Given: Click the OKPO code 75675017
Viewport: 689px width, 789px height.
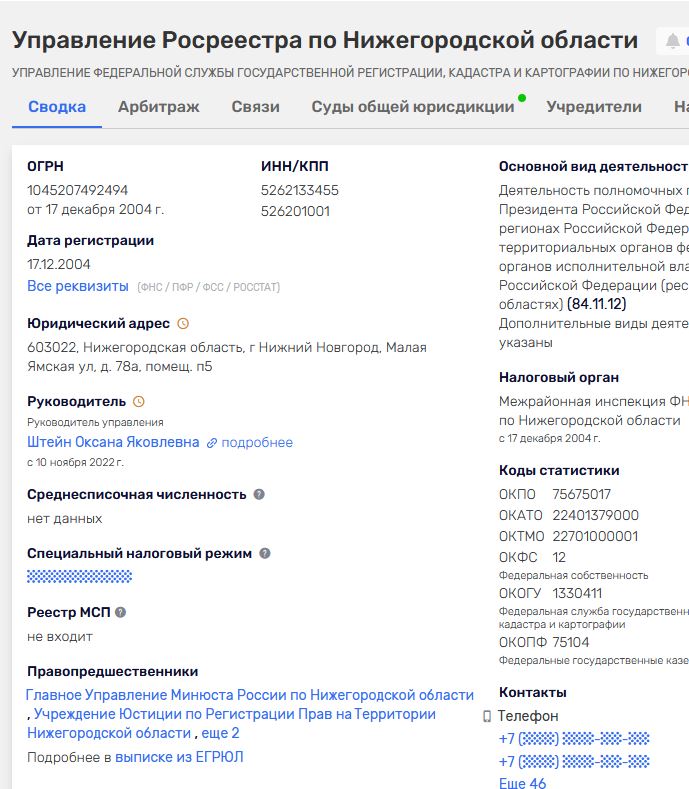Looking at the screenshot, I should point(581,494).
